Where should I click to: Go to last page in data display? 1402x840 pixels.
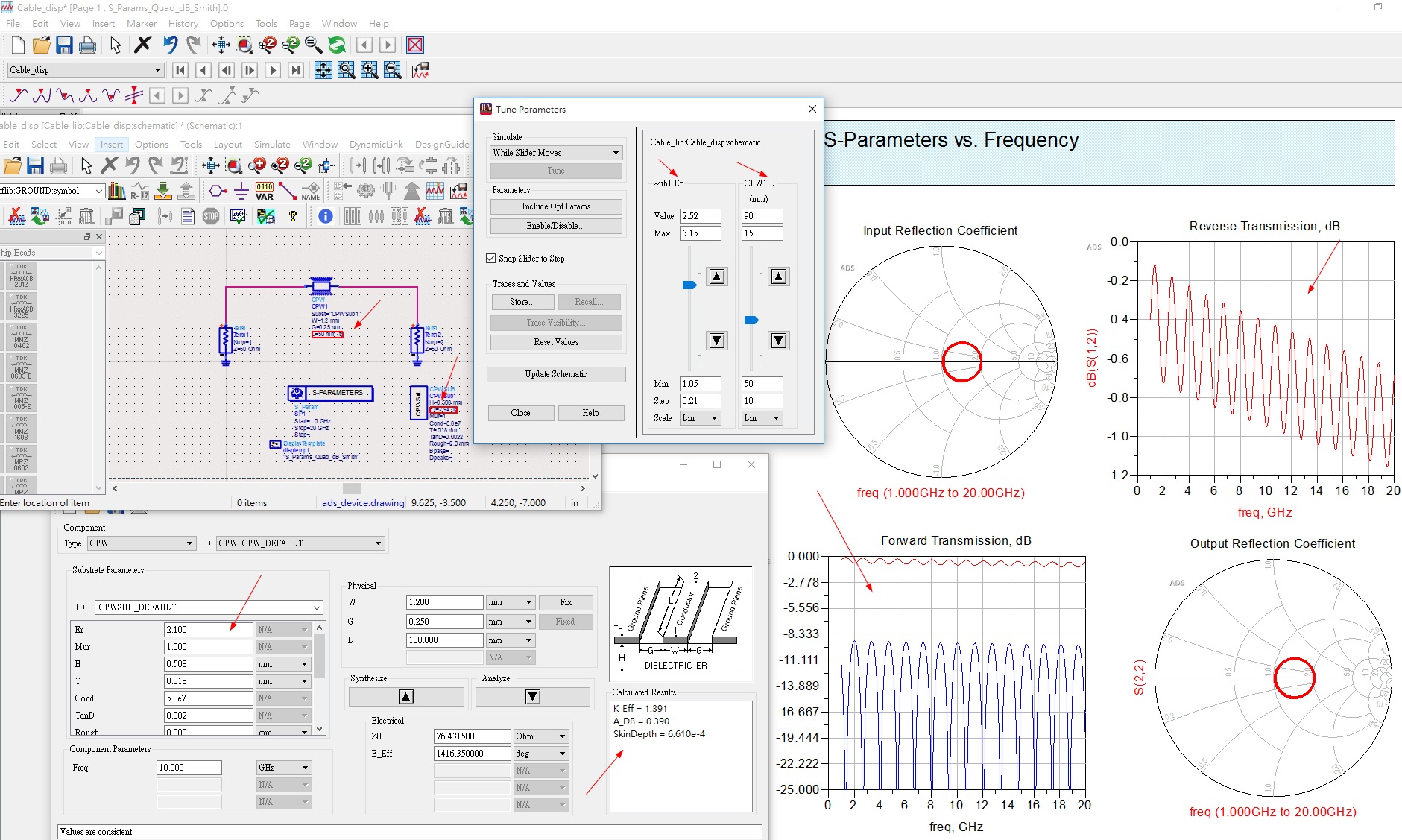pos(296,70)
